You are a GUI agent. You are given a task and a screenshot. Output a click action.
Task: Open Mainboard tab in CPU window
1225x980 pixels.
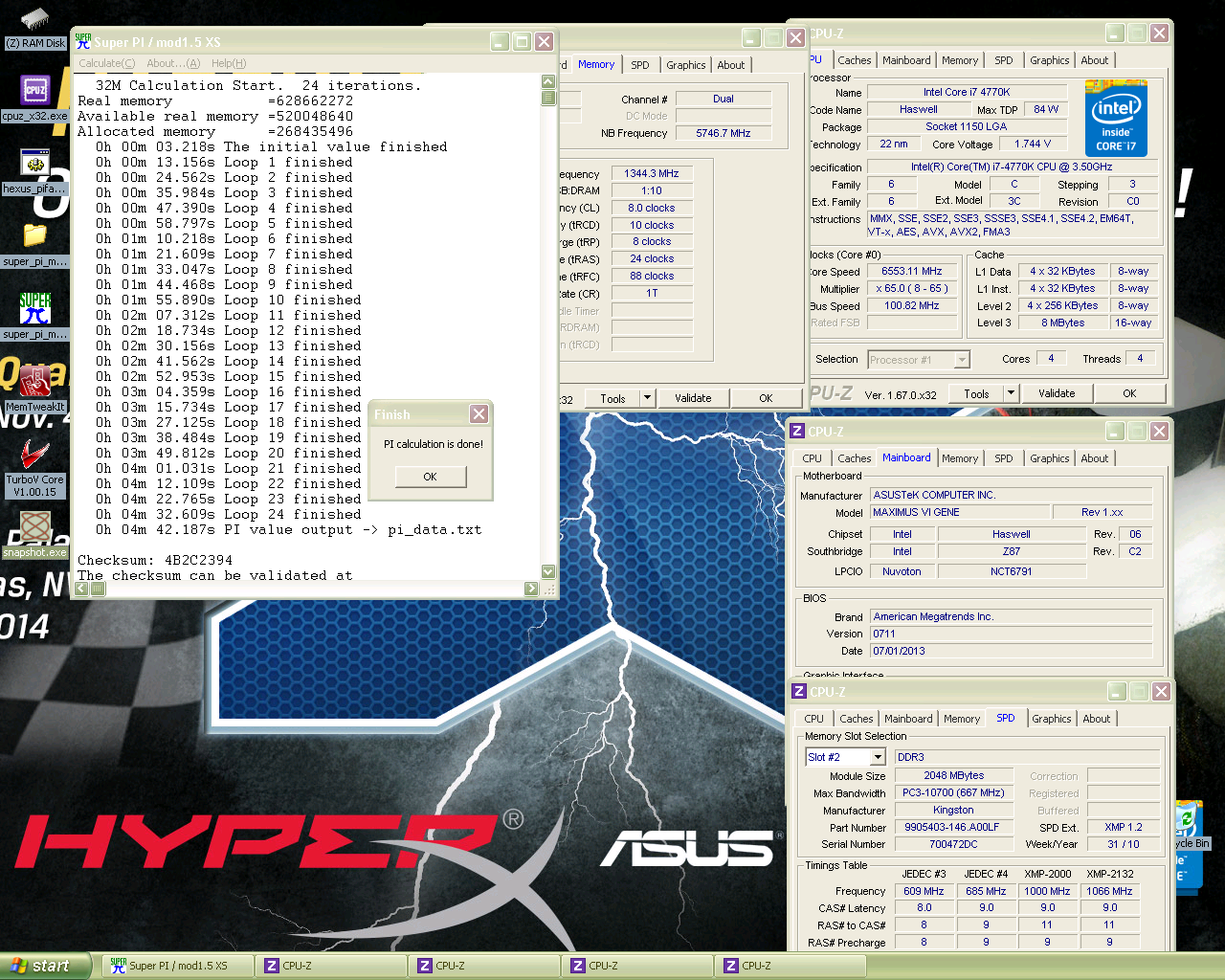point(906,60)
